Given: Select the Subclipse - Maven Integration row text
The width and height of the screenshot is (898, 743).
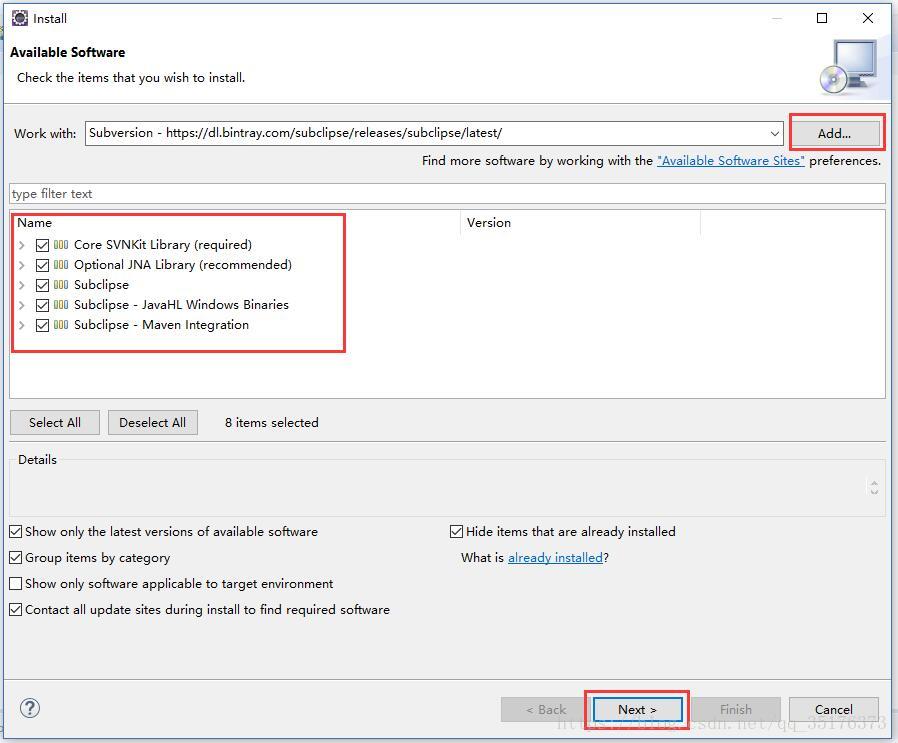Looking at the screenshot, I should point(162,325).
